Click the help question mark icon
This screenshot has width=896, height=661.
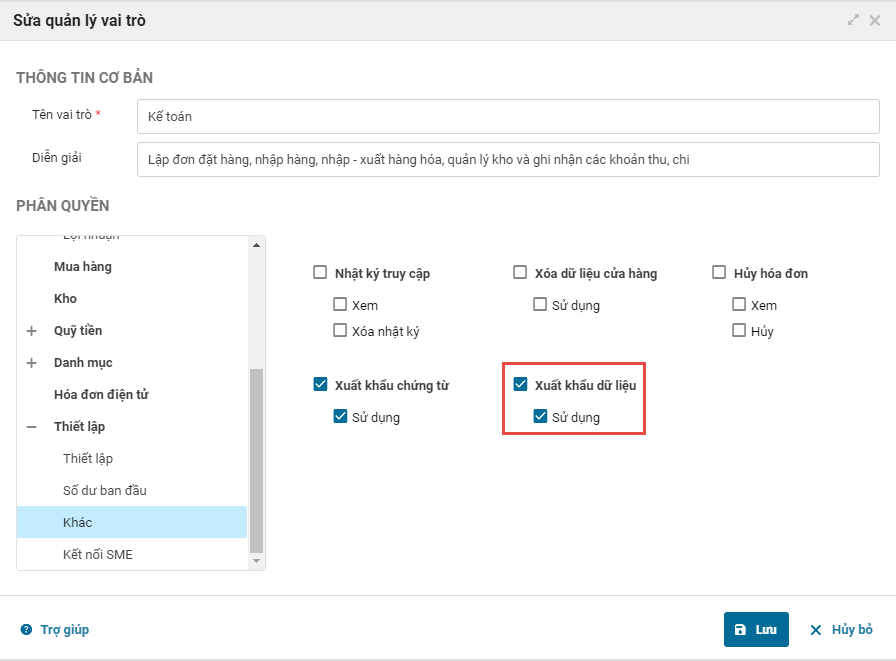[x=26, y=630]
